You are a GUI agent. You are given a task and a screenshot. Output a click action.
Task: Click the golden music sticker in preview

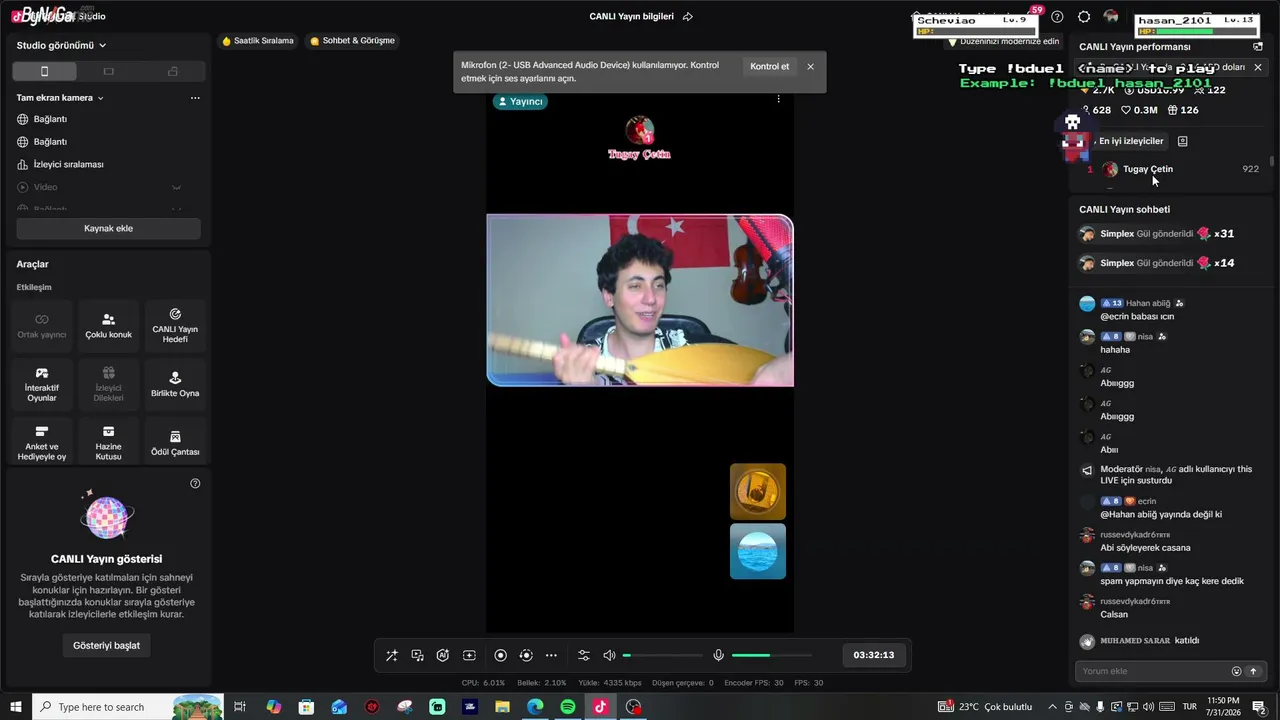(758, 491)
